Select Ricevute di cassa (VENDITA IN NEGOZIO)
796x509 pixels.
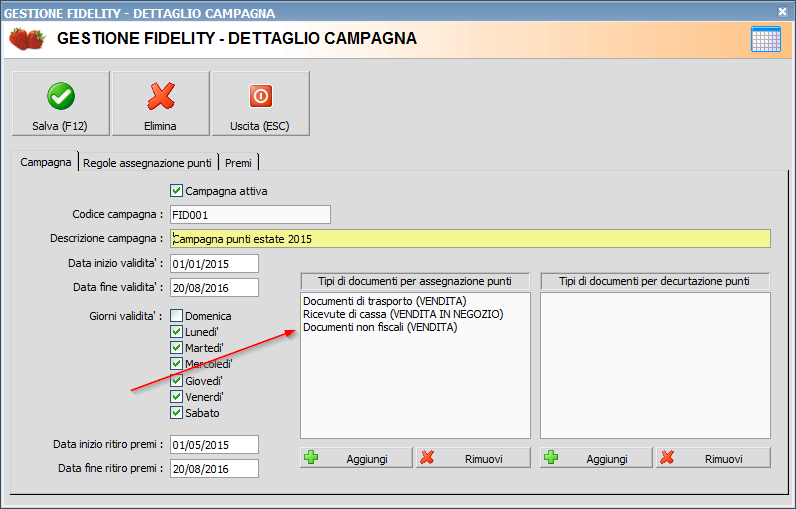click(x=403, y=314)
